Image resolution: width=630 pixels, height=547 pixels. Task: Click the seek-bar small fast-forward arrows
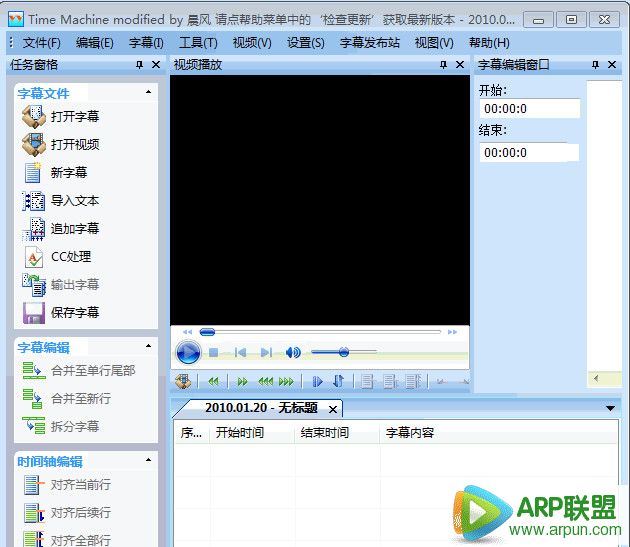(x=452, y=332)
